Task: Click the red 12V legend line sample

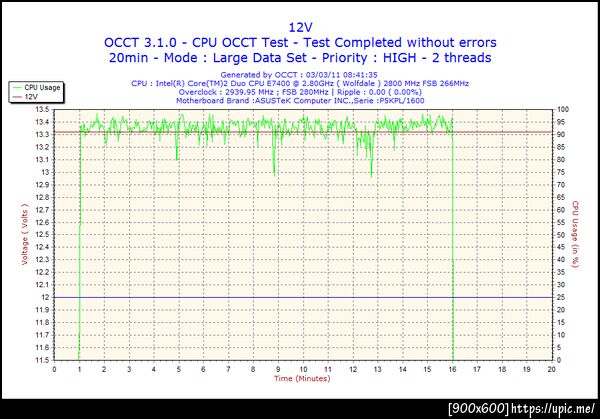Action: [17, 97]
